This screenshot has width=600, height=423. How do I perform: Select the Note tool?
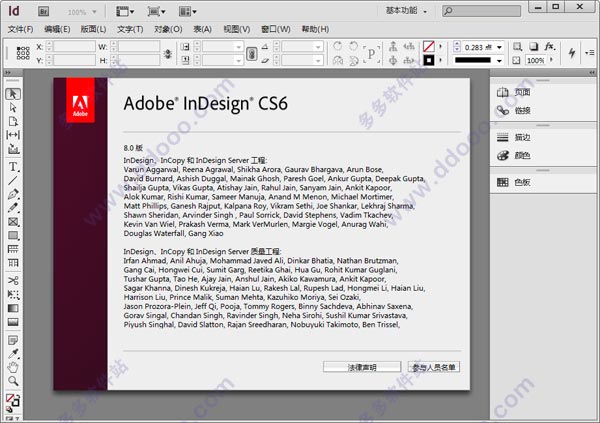(x=13, y=340)
